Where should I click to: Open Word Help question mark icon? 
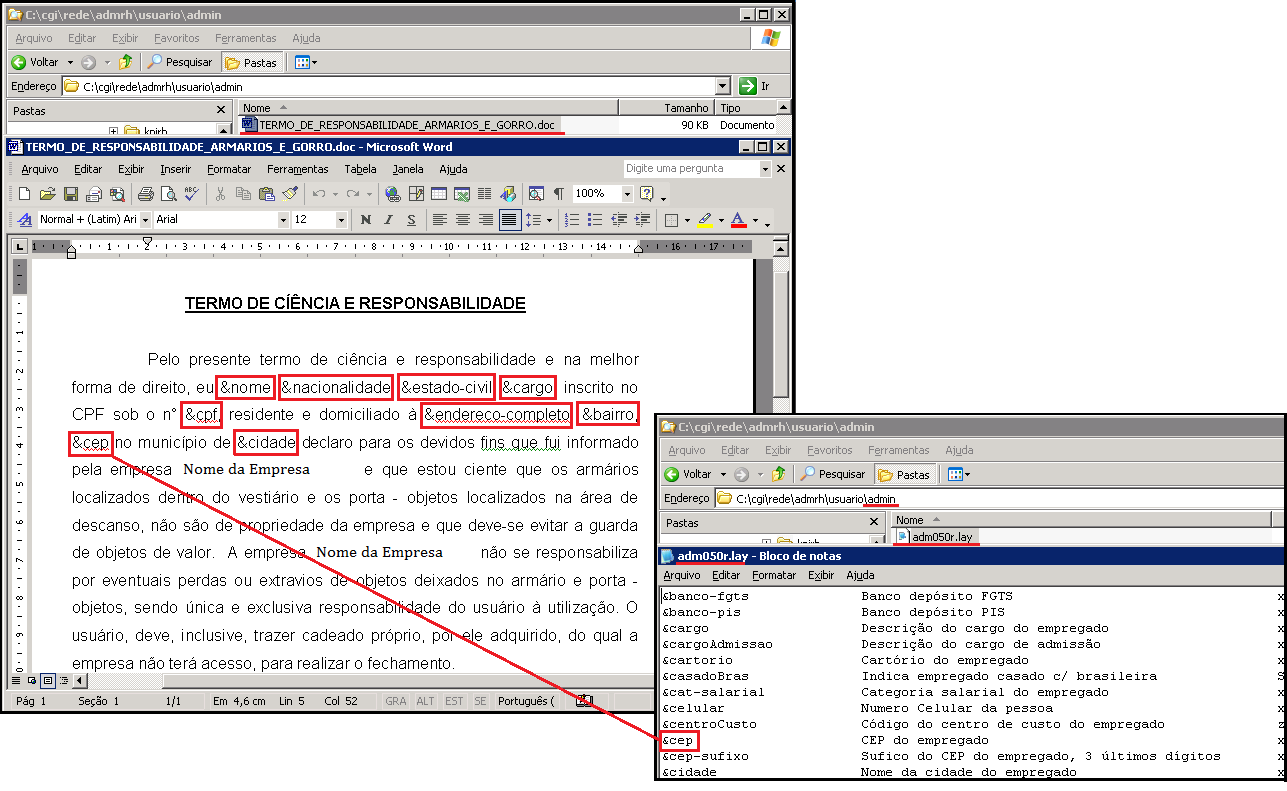pyautogui.click(x=647, y=193)
